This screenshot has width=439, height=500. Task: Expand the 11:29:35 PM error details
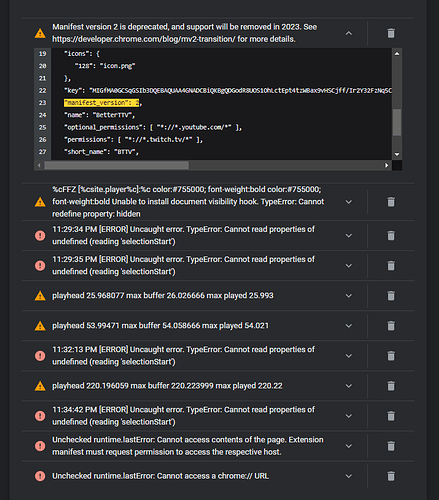tap(349, 265)
